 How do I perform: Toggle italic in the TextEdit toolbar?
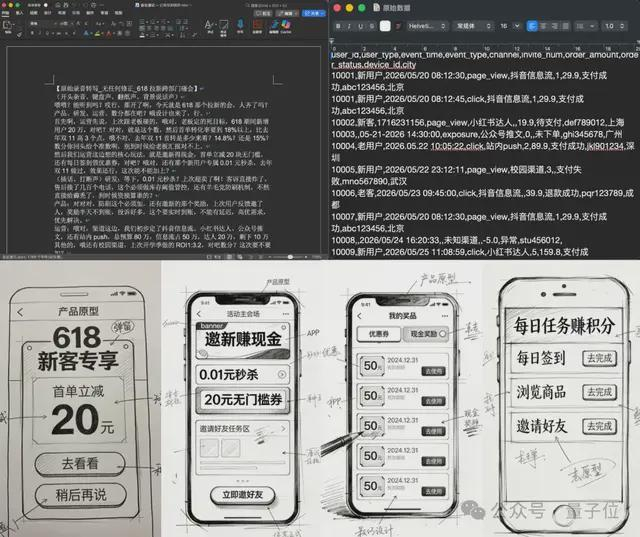pos(349,26)
